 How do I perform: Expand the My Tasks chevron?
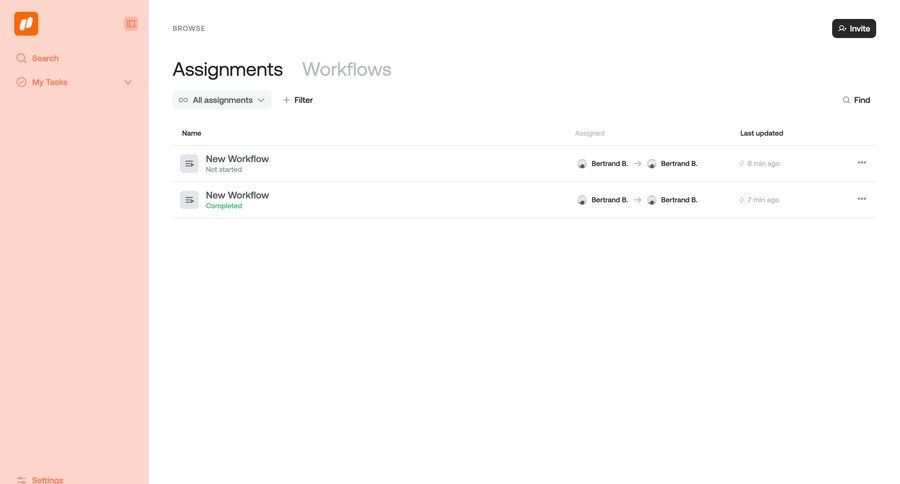128,82
